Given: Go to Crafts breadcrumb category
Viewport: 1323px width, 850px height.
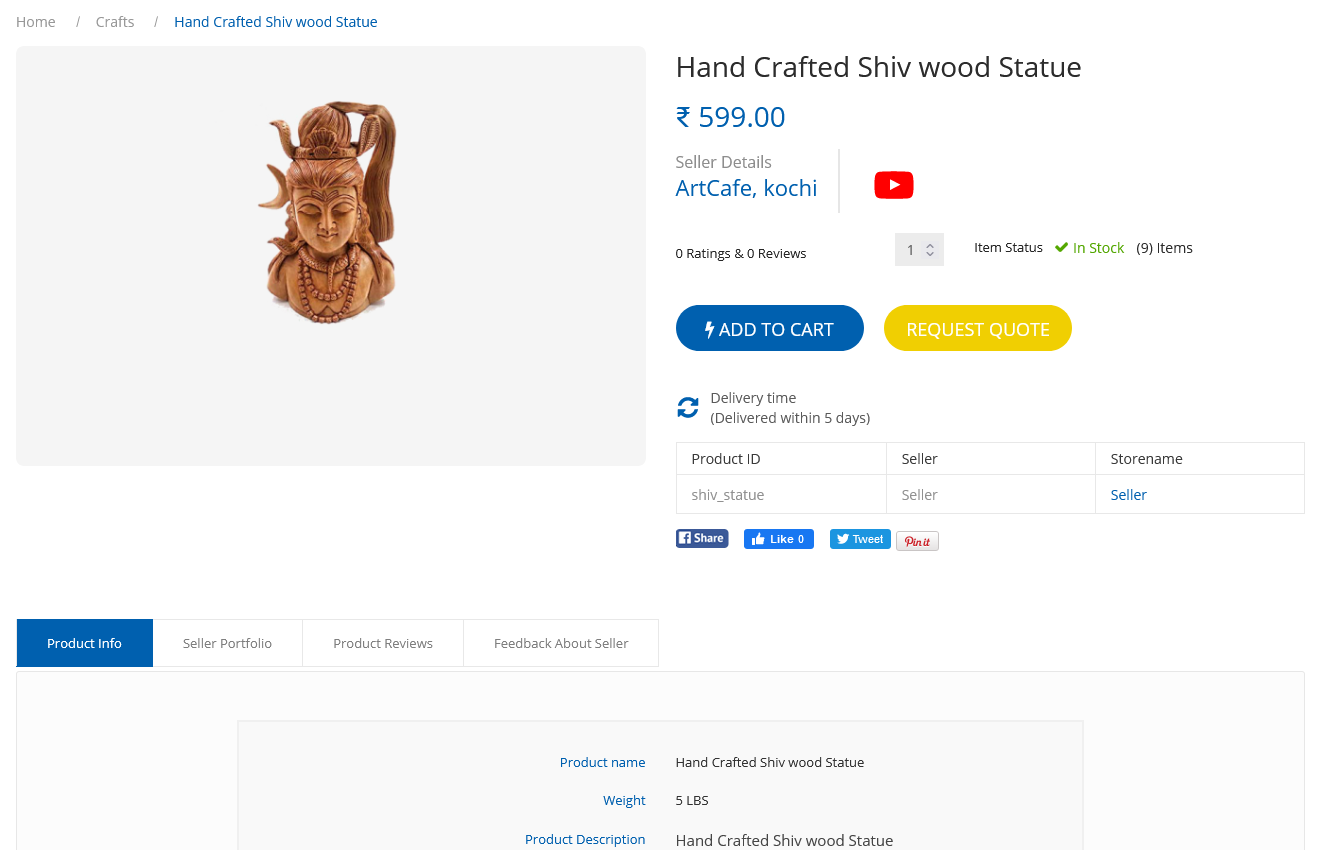Looking at the screenshot, I should coord(115,22).
